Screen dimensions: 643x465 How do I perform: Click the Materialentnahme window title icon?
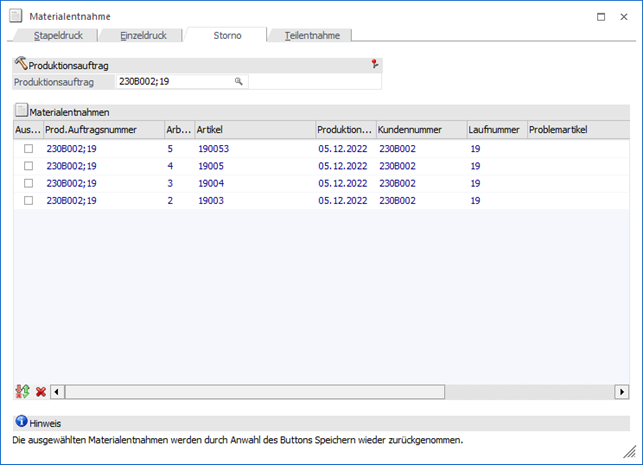coord(15,16)
